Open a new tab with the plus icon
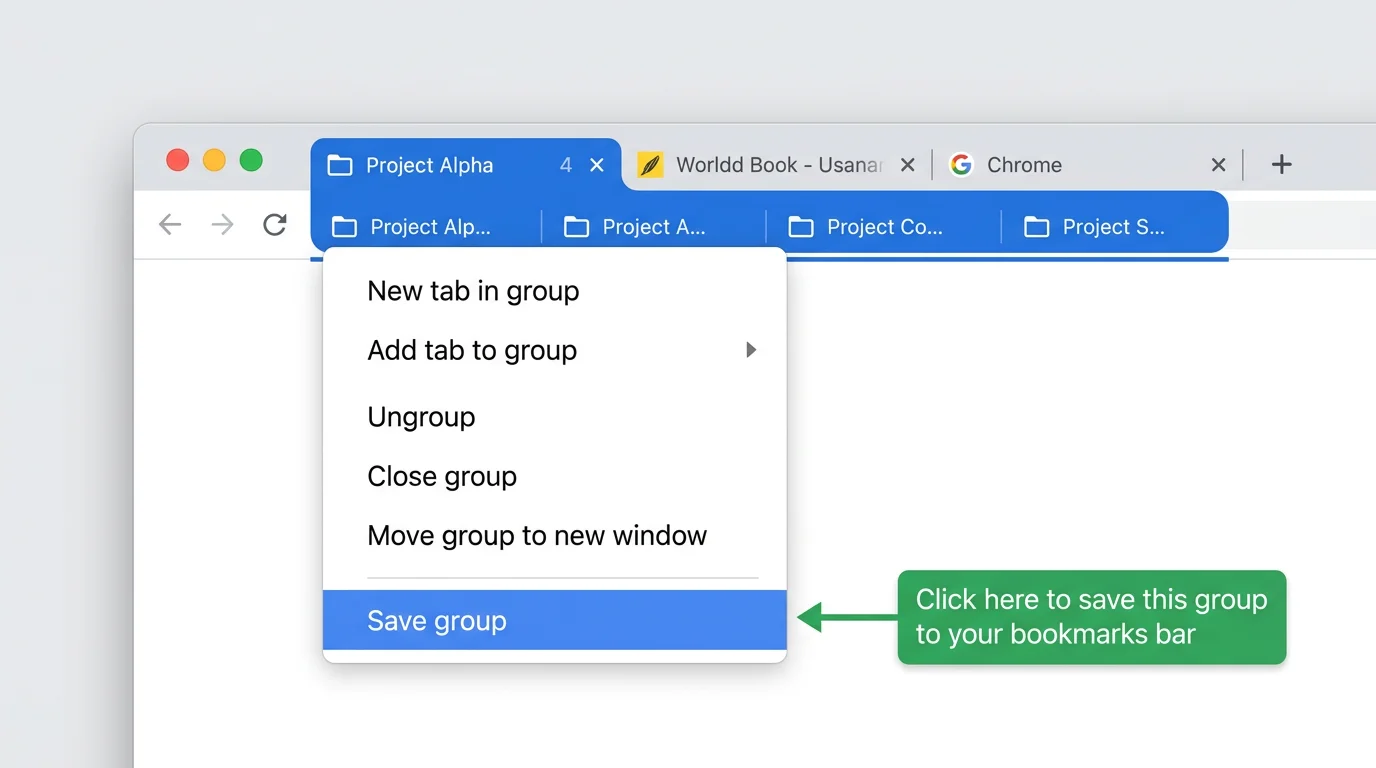This screenshot has width=1376, height=768. (1281, 164)
